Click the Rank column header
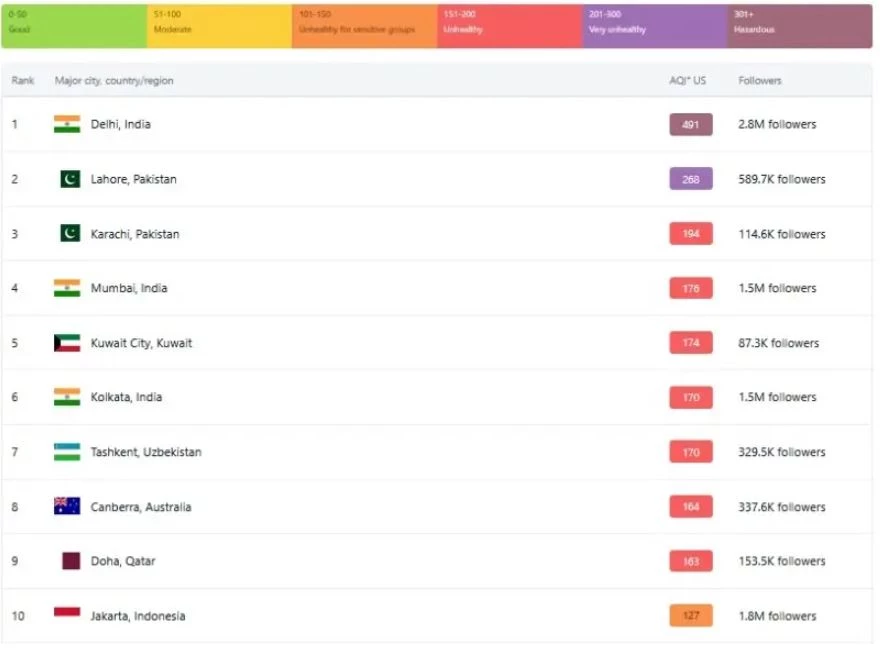881x653 pixels. coord(23,80)
